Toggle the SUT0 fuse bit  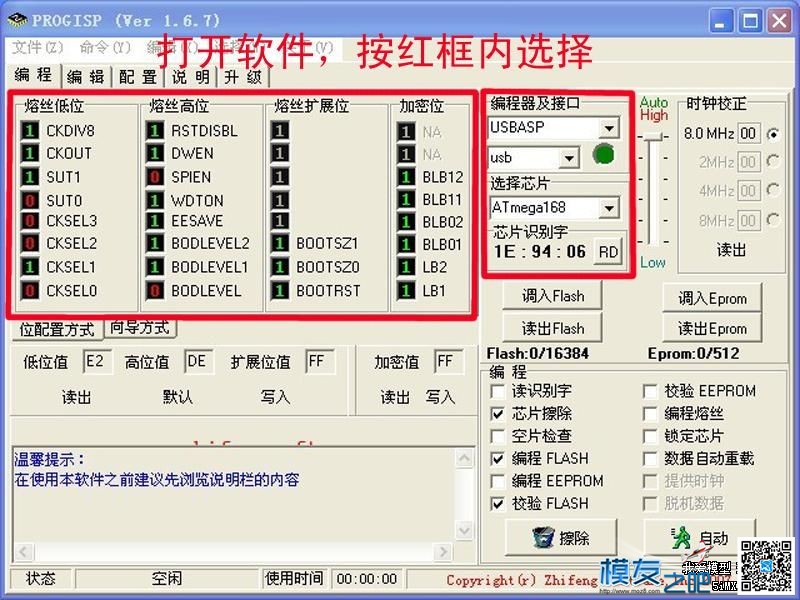[x=30, y=200]
